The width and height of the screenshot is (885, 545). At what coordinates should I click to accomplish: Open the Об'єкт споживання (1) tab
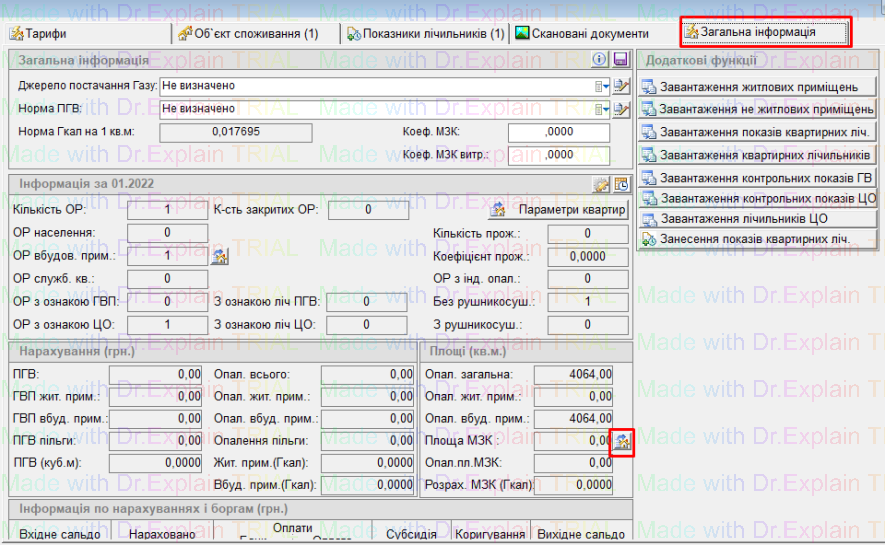(x=250, y=33)
